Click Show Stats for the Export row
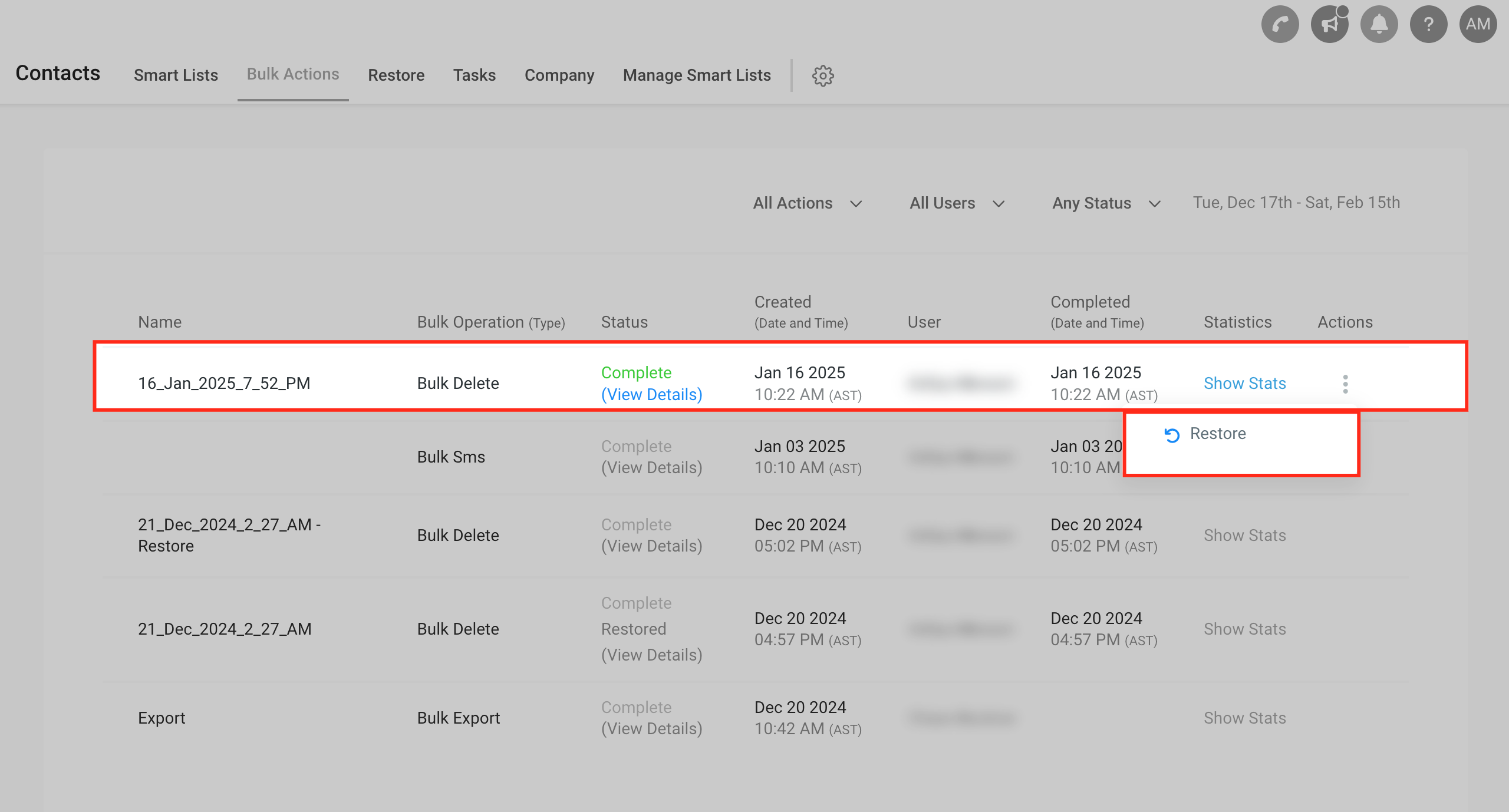This screenshot has width=1509, height=812. coord(1244,718)
